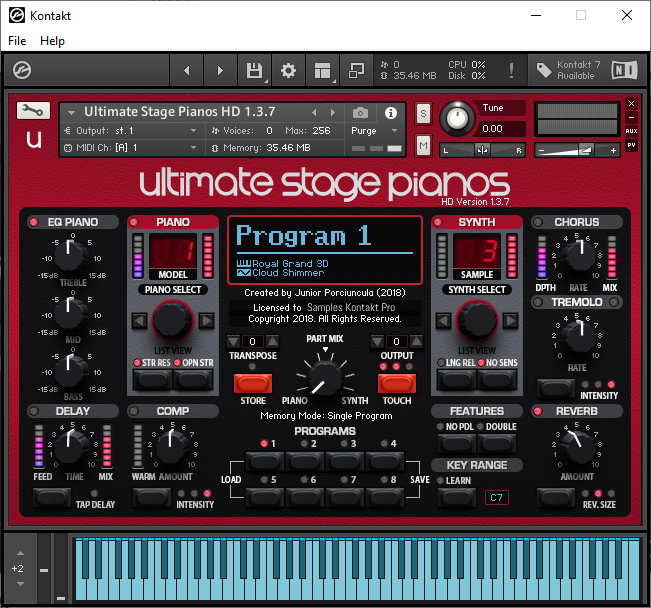The image size is (651, 608).
Task: Enable the COMP effect
Action: 134,411
